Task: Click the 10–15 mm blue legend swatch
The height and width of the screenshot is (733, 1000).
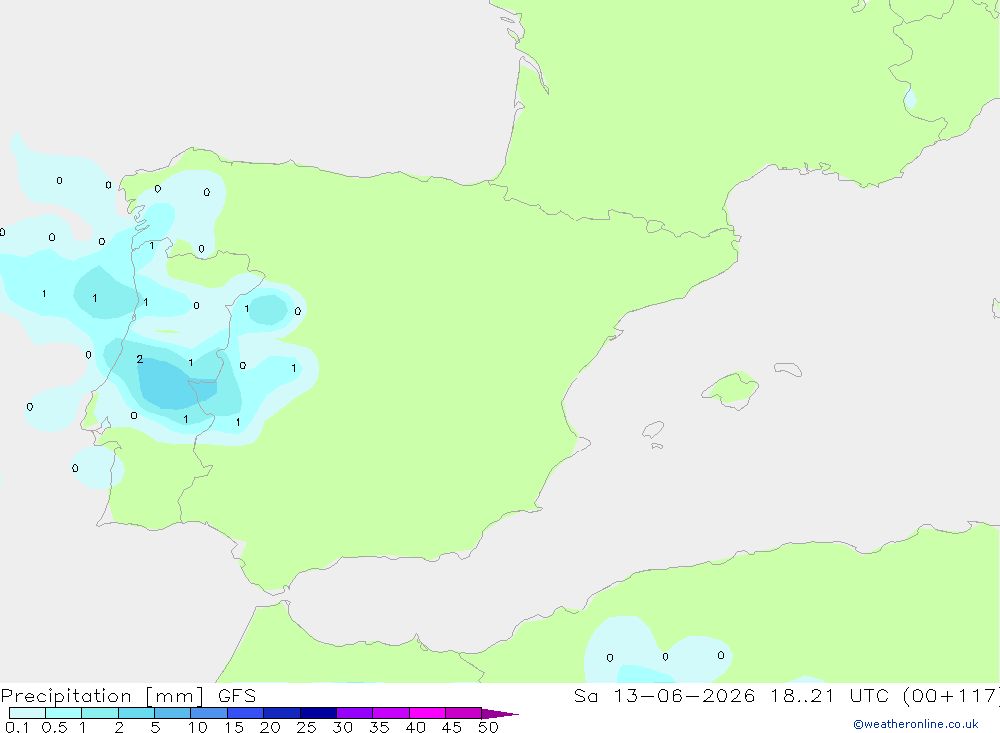Action: (209, 713)
